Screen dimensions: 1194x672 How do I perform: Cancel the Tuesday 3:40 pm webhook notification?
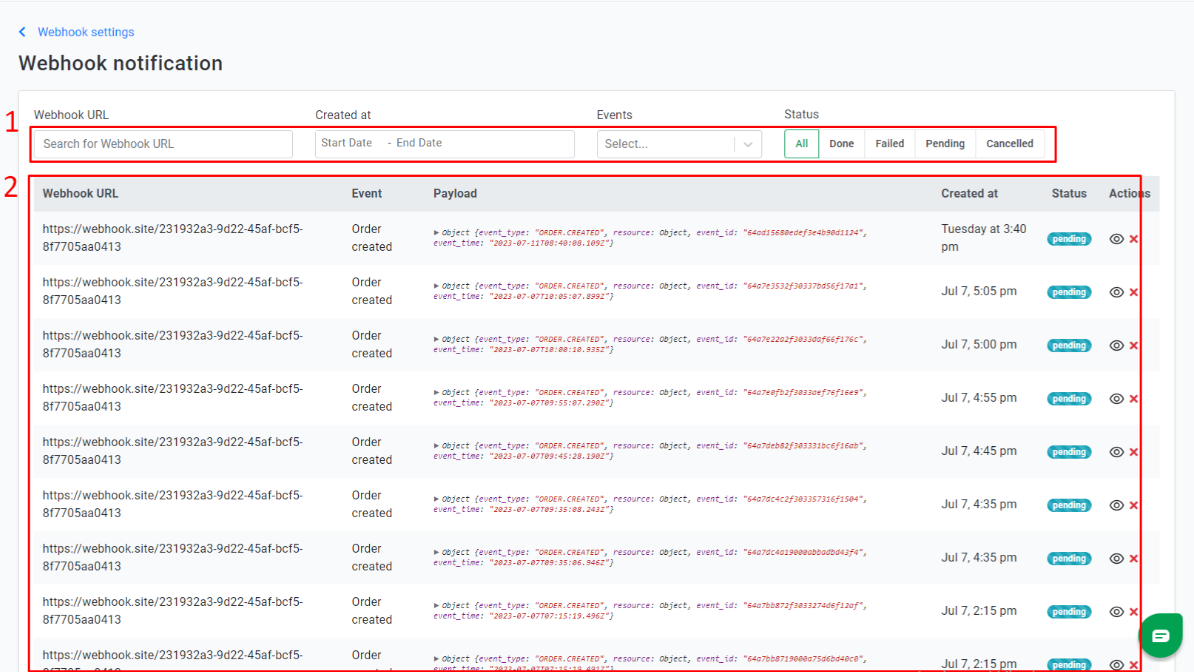click(1134, 239)
